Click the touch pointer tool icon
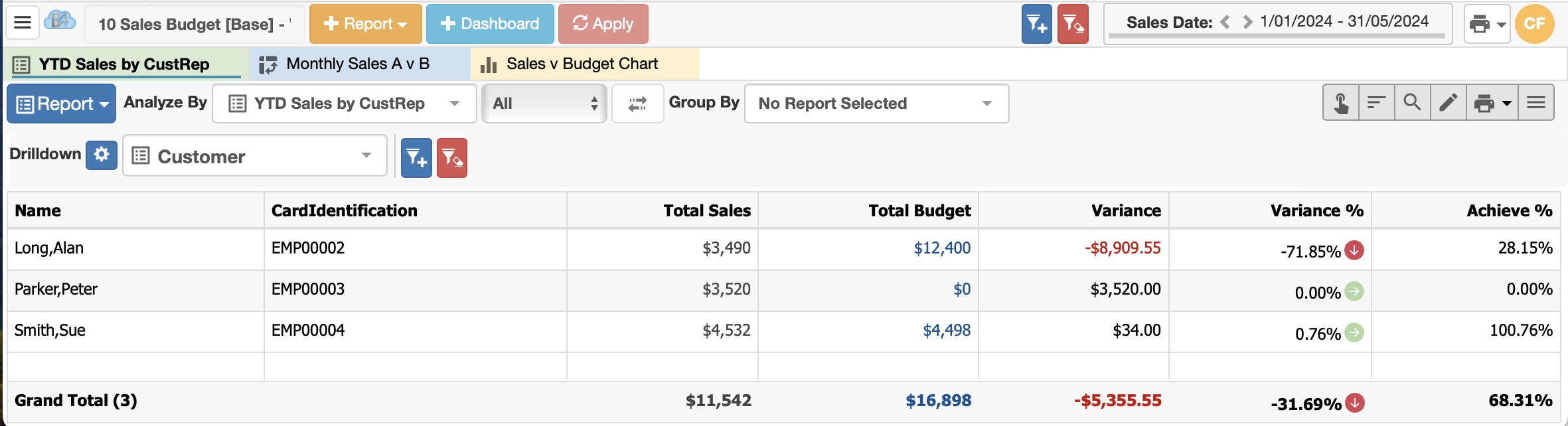 tap(1341, 103)
